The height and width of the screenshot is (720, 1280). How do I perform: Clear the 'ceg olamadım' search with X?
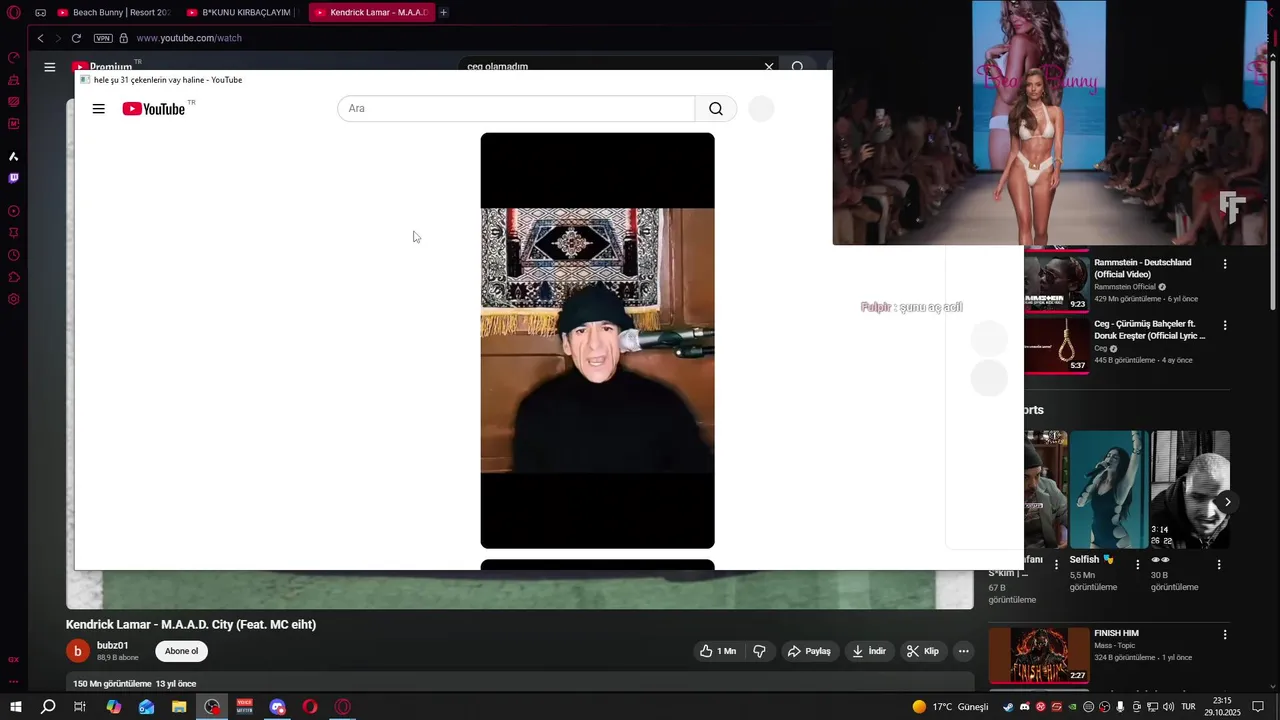click(x=769, y=66)
